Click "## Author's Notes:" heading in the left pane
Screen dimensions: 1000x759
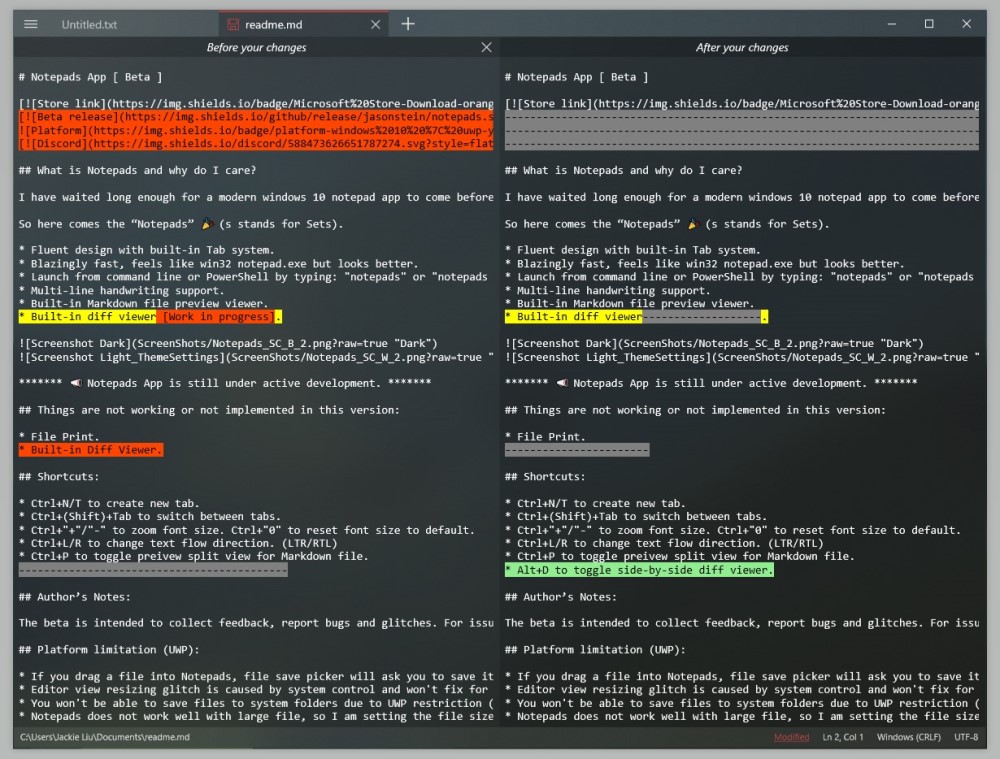[x=75, y=597]
